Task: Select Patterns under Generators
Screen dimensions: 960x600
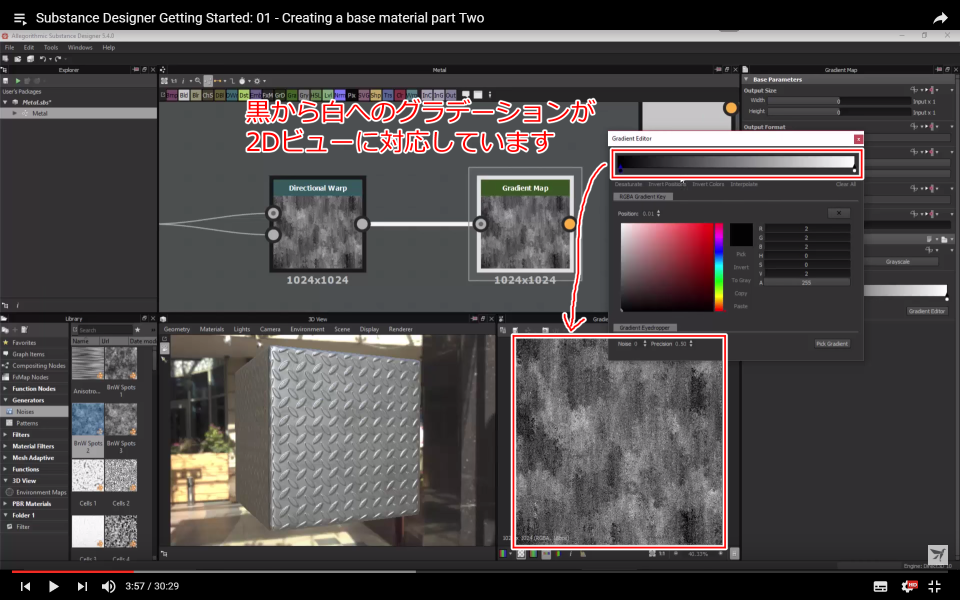Action: 27,423
